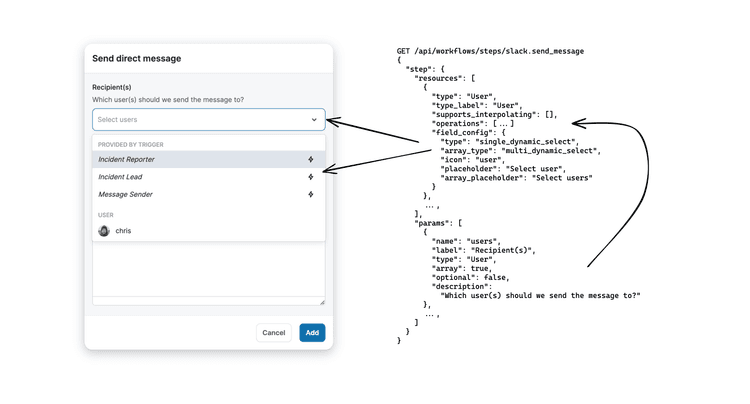Click the chevron arrow in Select users
The image size is (750, 404).
(x=314, y=120)
